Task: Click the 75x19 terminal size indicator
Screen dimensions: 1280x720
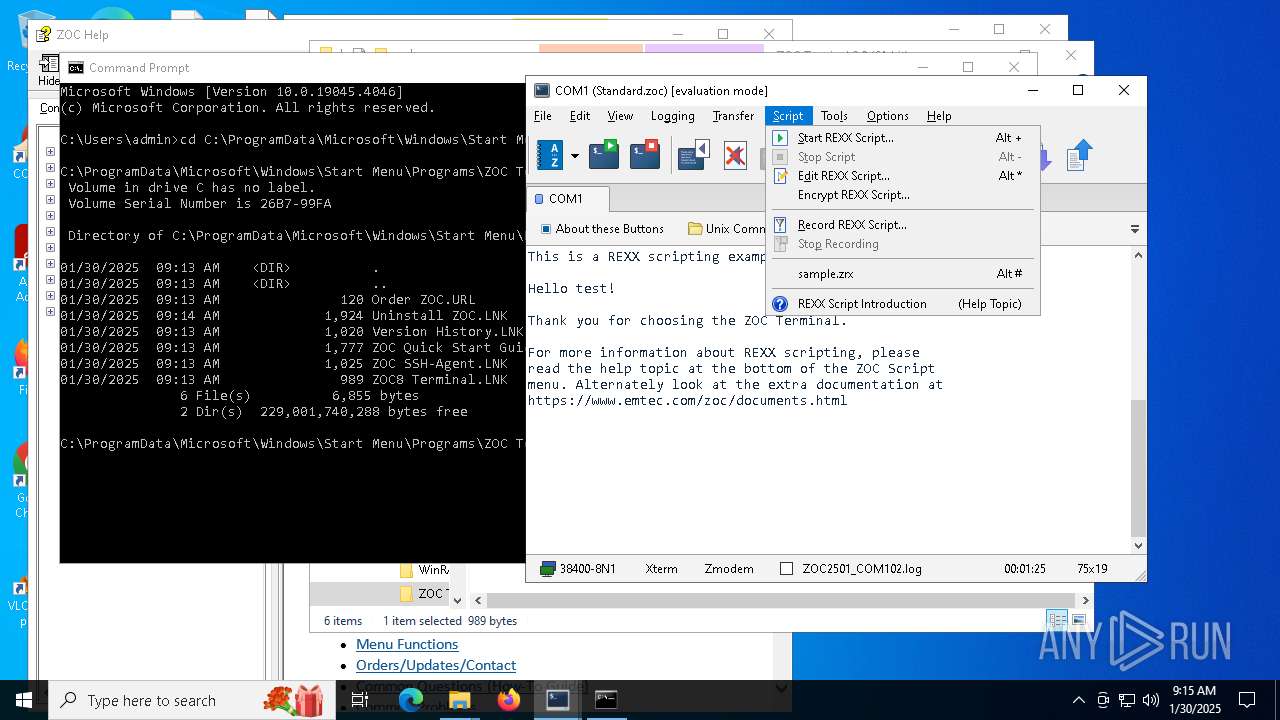Action: pyautogui.click(x=1092, y=569)
